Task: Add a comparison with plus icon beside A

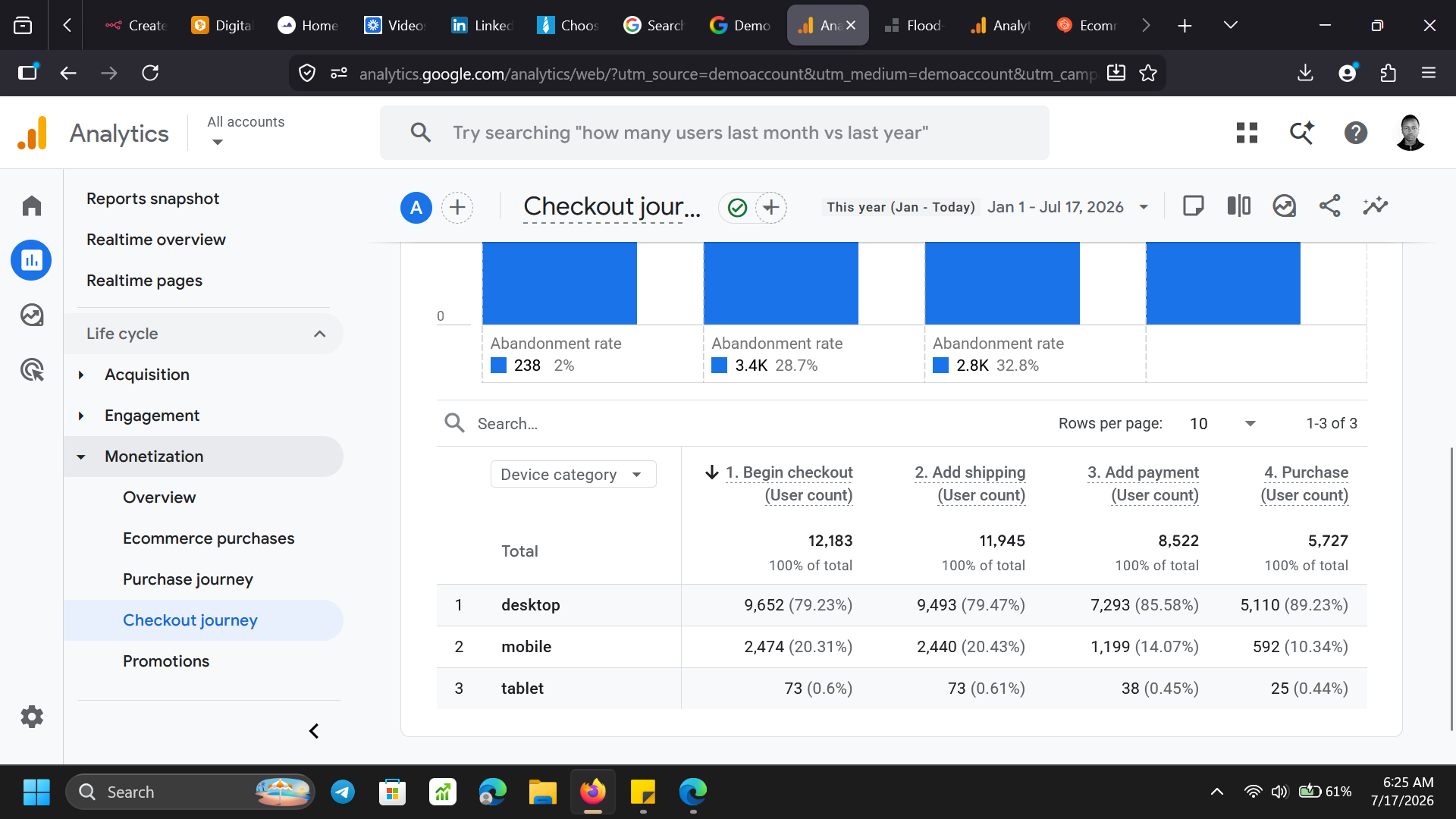Action: pos(457,207)
